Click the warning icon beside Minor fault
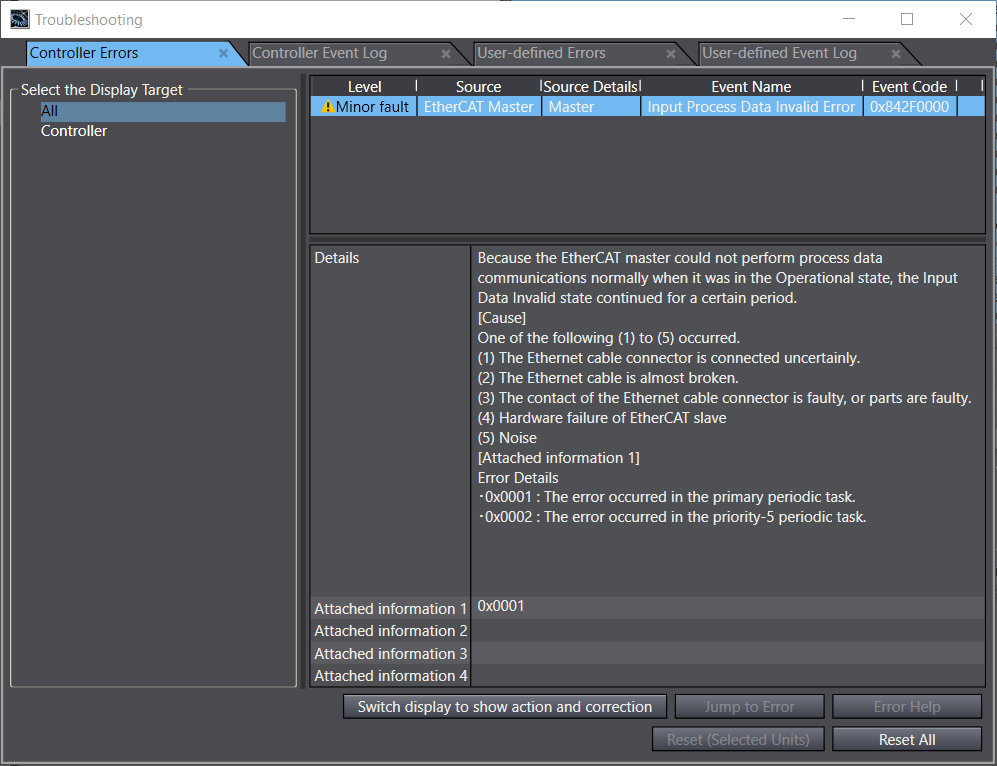Screen dimensions: 997x766 coord(327,107)
